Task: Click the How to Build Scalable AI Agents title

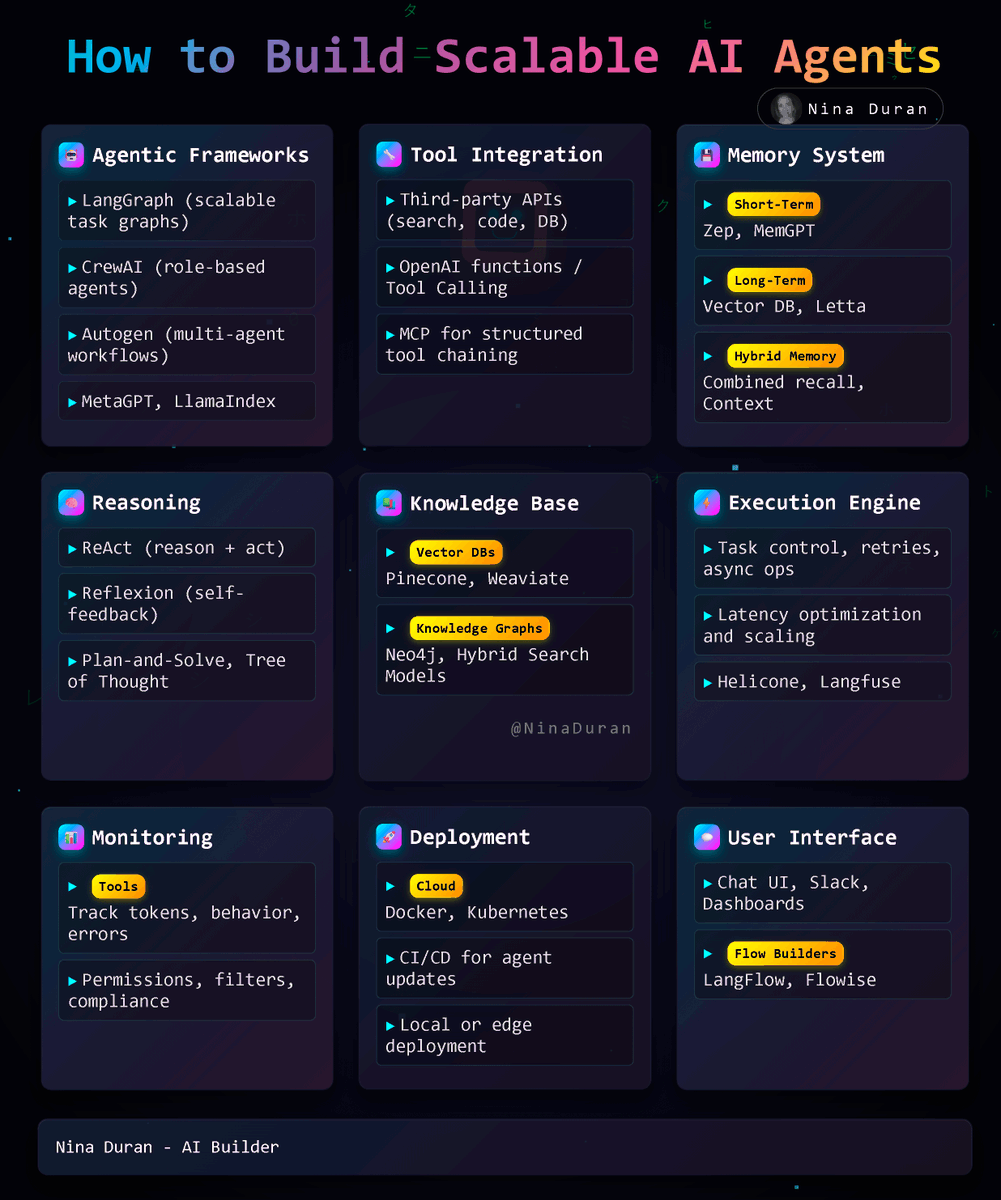Action: (x=504, y=57)
